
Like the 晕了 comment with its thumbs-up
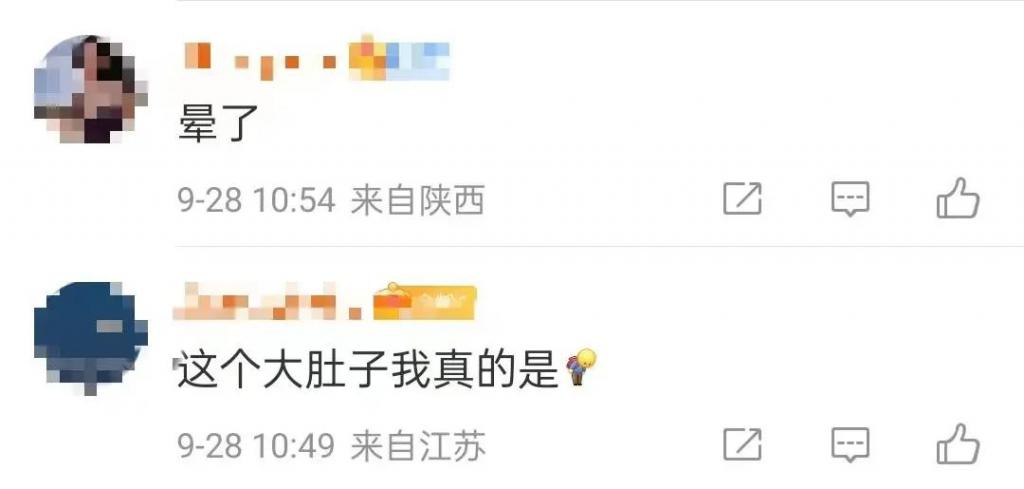click(958, 198)
